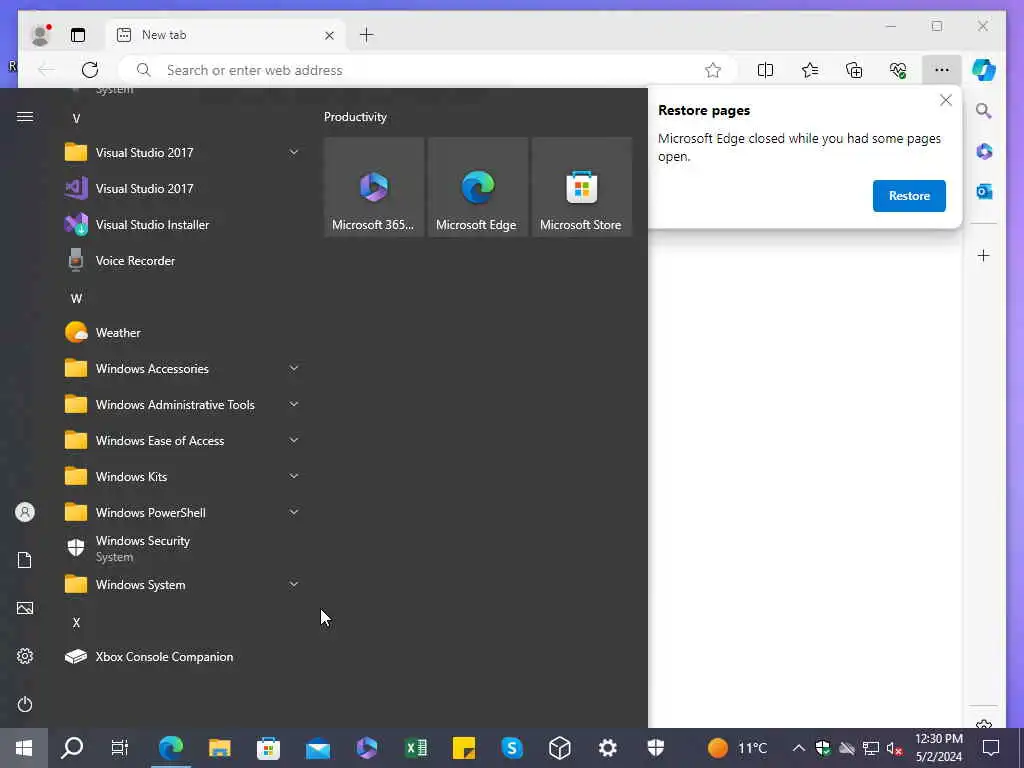Click the muted volume tray icon
This screenshot has height=768, width=1024.
pos(894,748)
